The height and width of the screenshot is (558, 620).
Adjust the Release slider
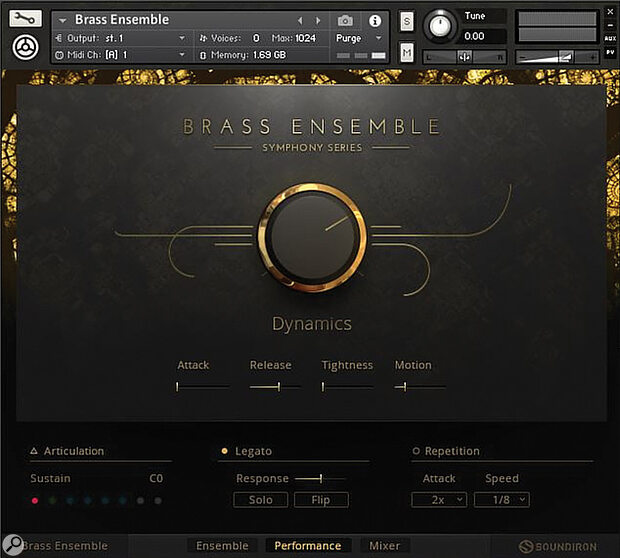(x=275, y=386)
